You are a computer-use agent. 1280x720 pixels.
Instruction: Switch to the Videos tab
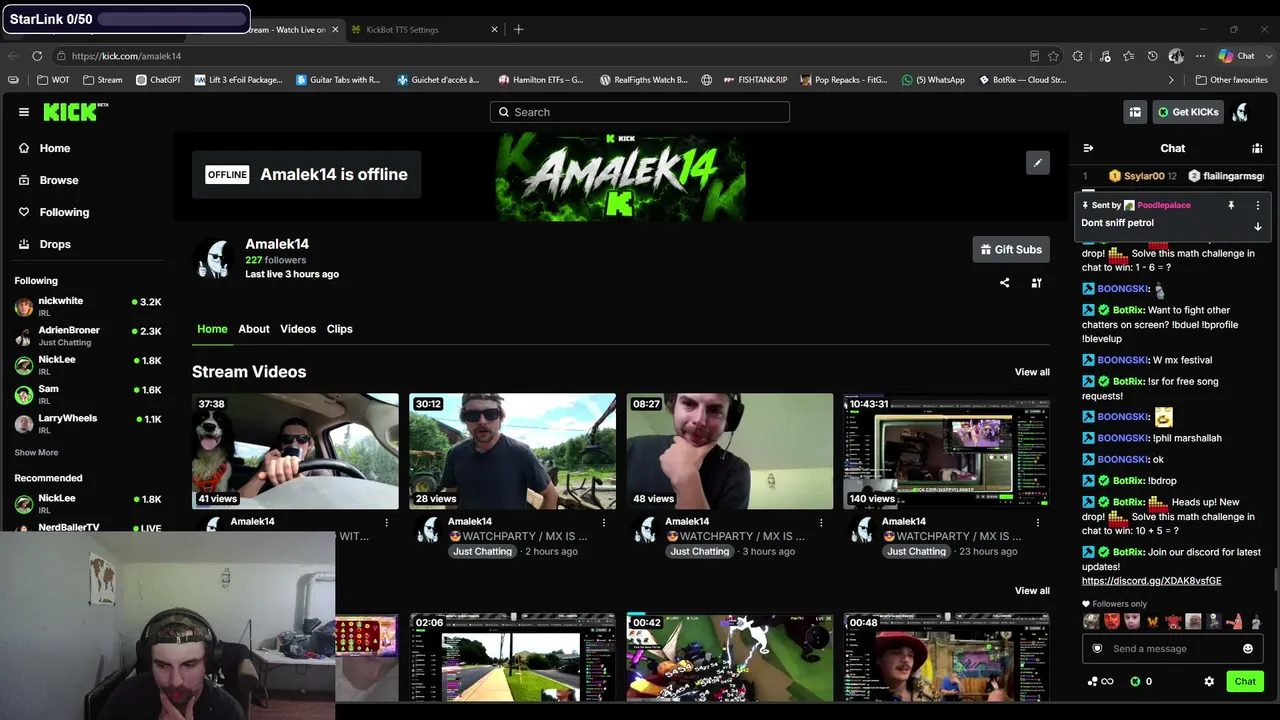(298, 329)
